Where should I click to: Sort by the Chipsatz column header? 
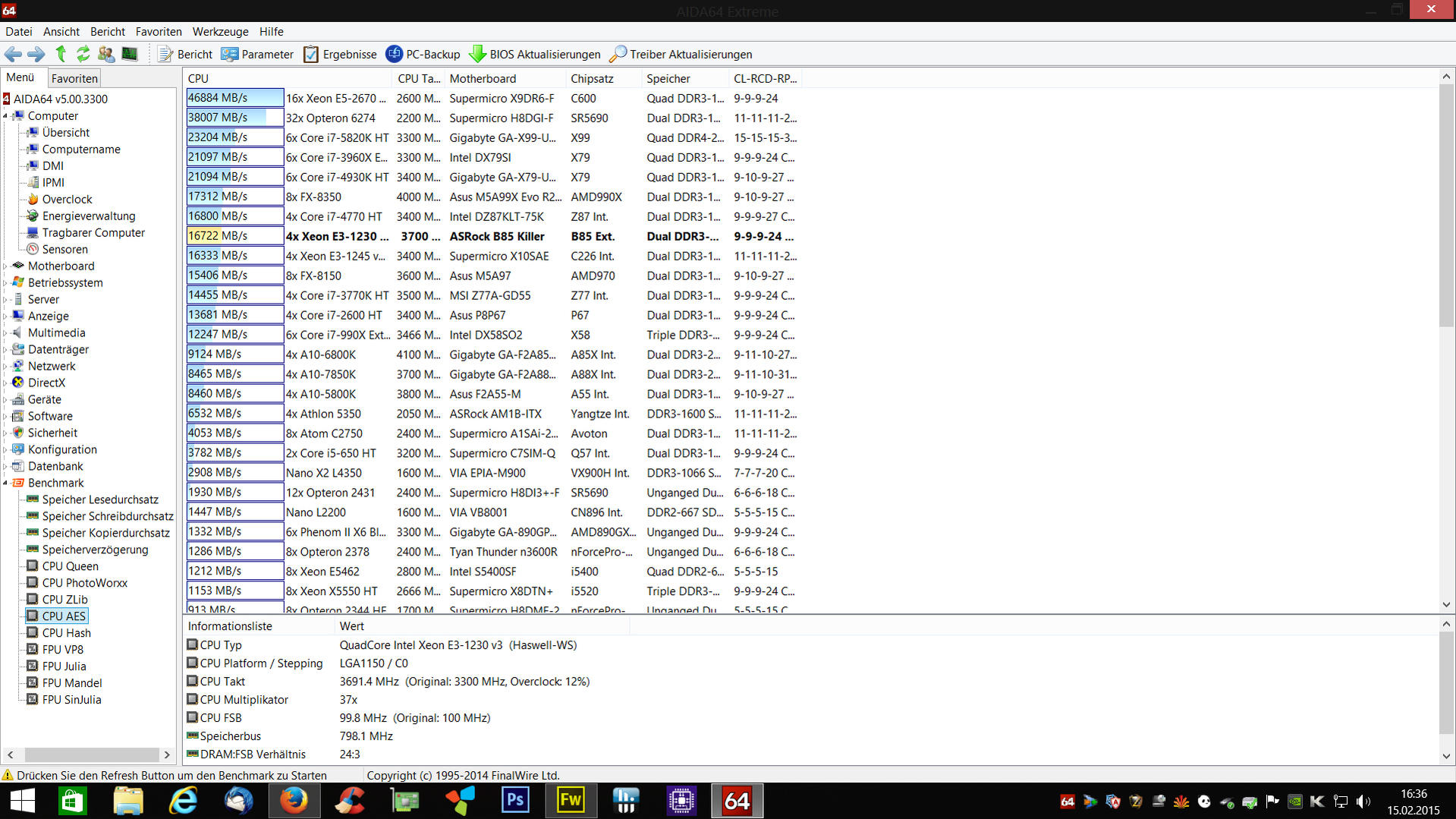tap(604, 78)
